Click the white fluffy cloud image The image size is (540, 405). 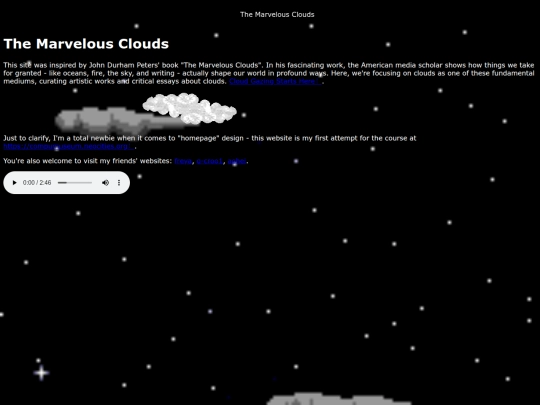pos(189,108)
